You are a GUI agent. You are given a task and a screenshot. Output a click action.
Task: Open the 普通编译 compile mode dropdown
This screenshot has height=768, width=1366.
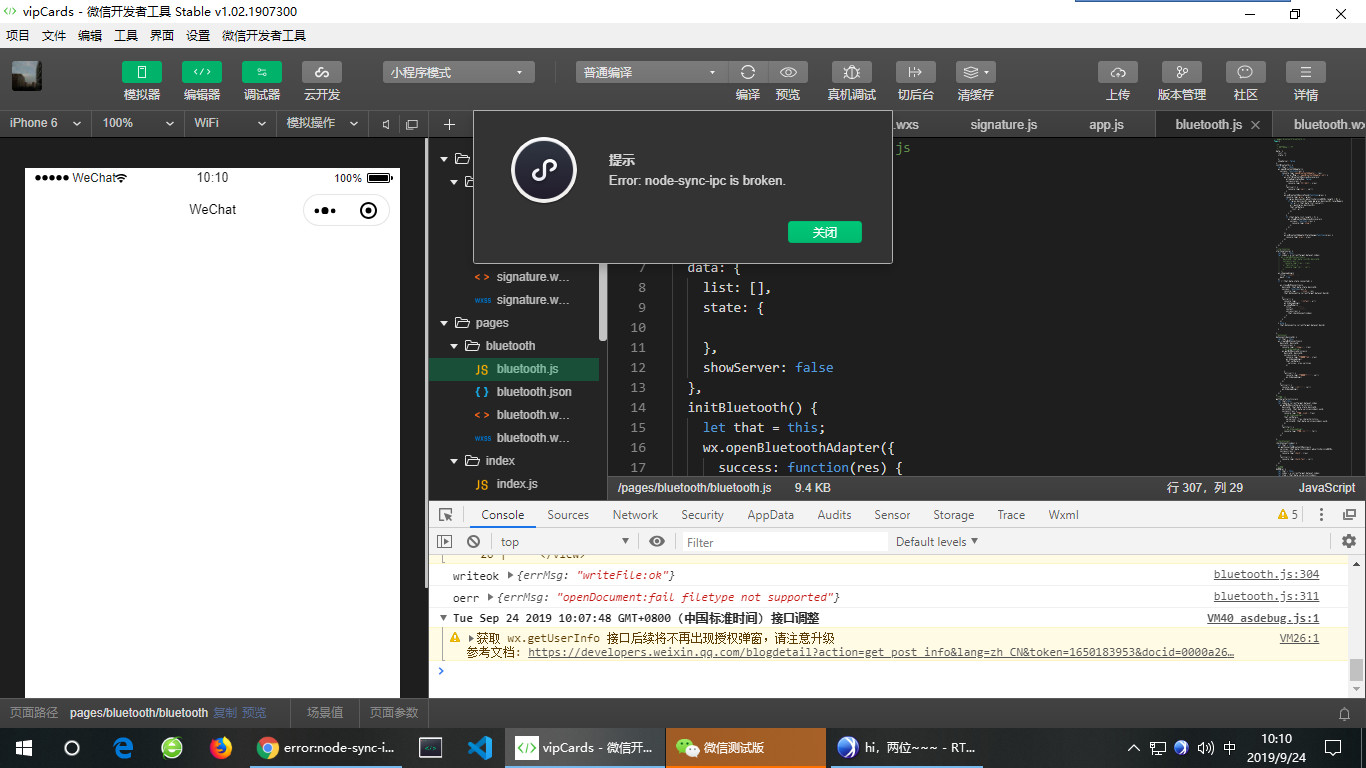click(x=651, y=72)
